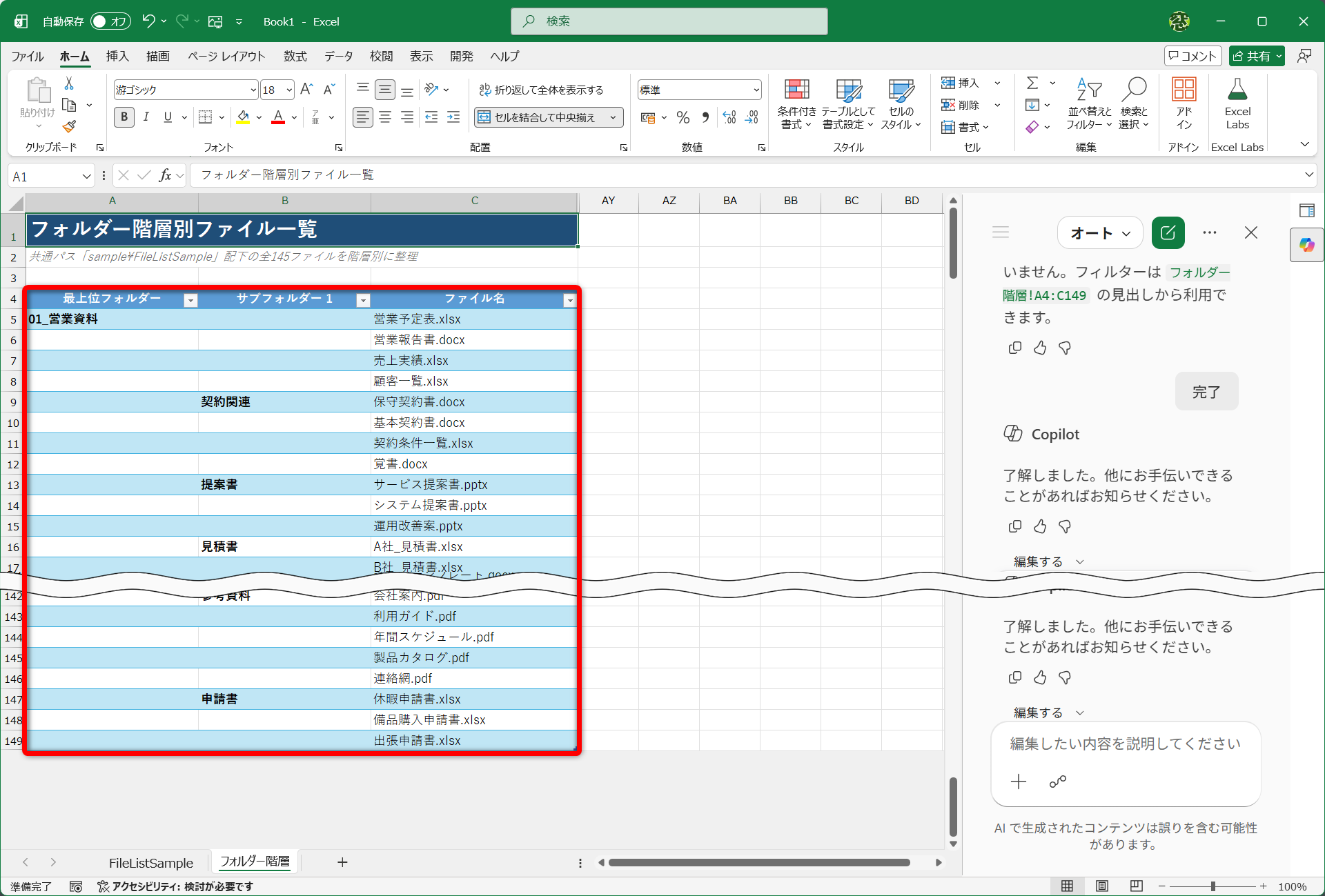Click the 完了 button in Copilot pane
Screen dimensions: 1325x896
pos(1206,391)
